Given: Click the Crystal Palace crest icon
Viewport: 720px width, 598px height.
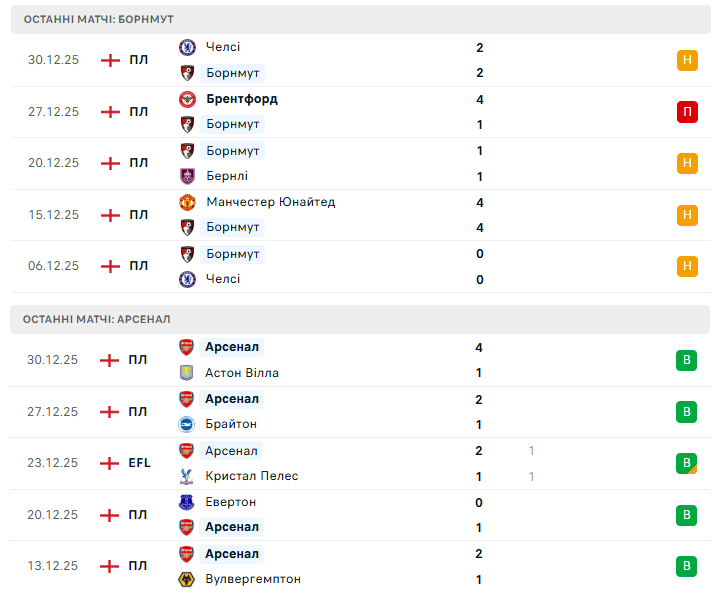Looking at the screenshot, I should click(x=187, y=476).
